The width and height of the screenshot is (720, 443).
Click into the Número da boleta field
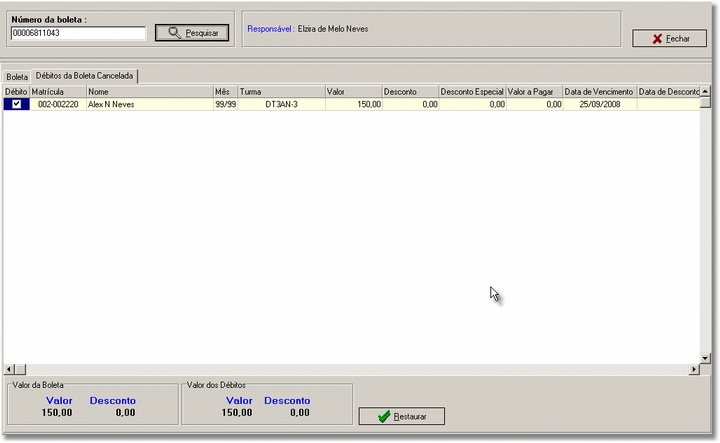[78, 33]
